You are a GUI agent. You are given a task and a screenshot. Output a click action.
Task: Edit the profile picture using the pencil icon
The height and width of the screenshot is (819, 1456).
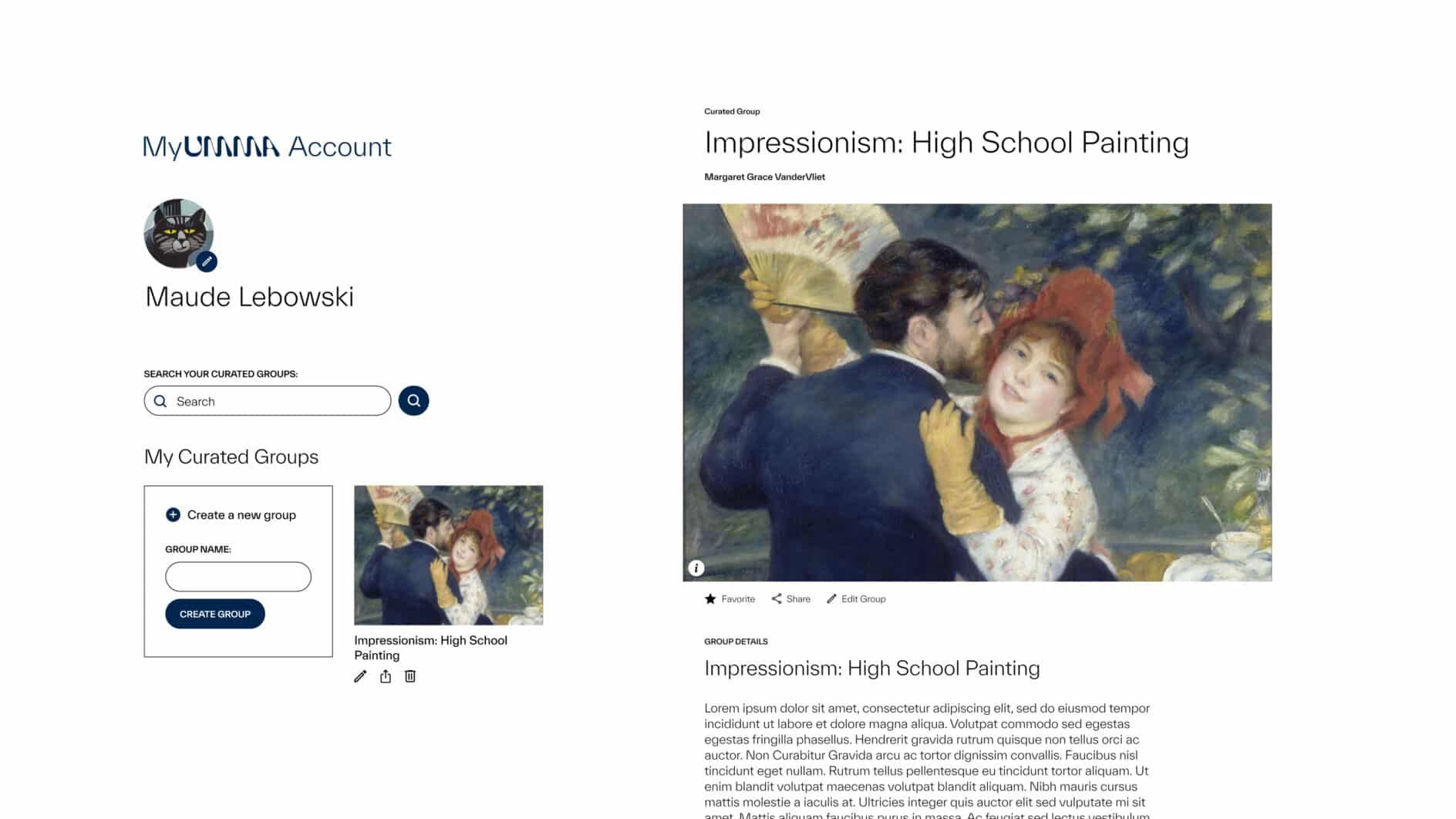tap(206, 261)
